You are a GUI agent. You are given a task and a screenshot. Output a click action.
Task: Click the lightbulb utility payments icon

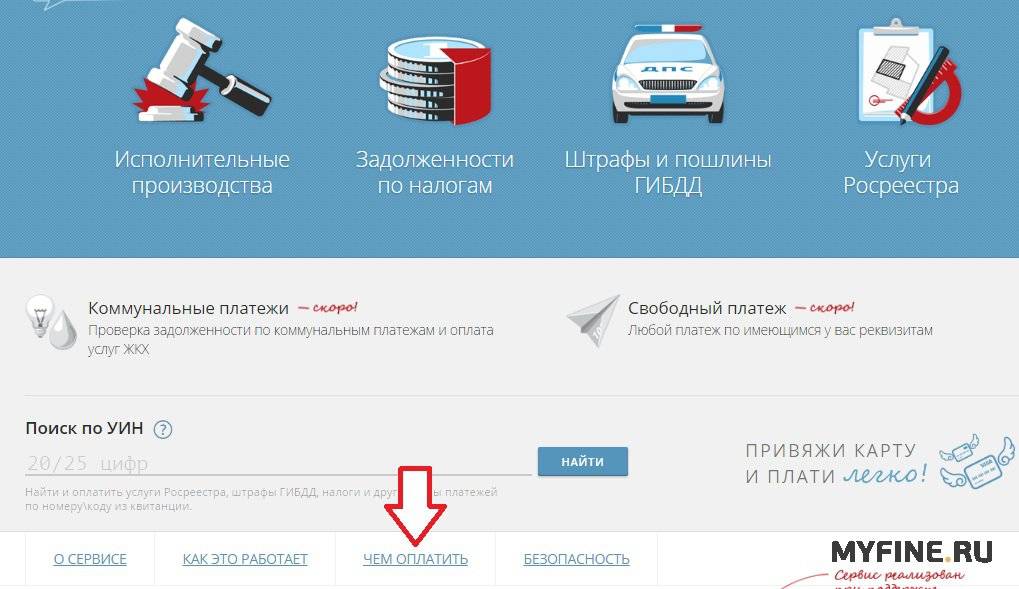click(x=51, y=322)
